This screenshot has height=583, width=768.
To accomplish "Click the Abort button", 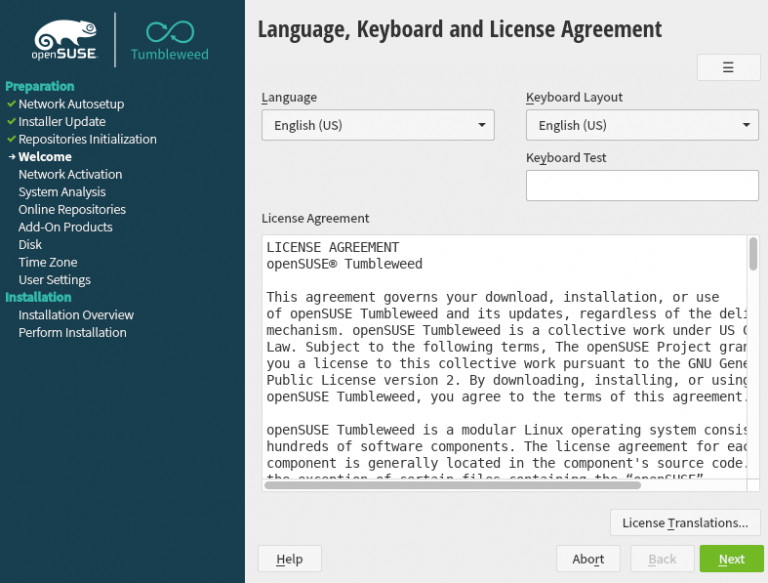I will 588,559.
